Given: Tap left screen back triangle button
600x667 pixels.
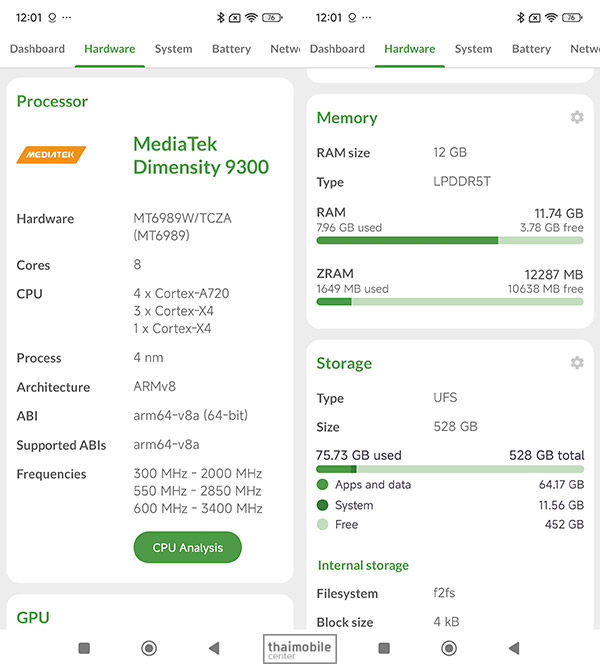Looking at the screenshot, I should tap(214, 648).
